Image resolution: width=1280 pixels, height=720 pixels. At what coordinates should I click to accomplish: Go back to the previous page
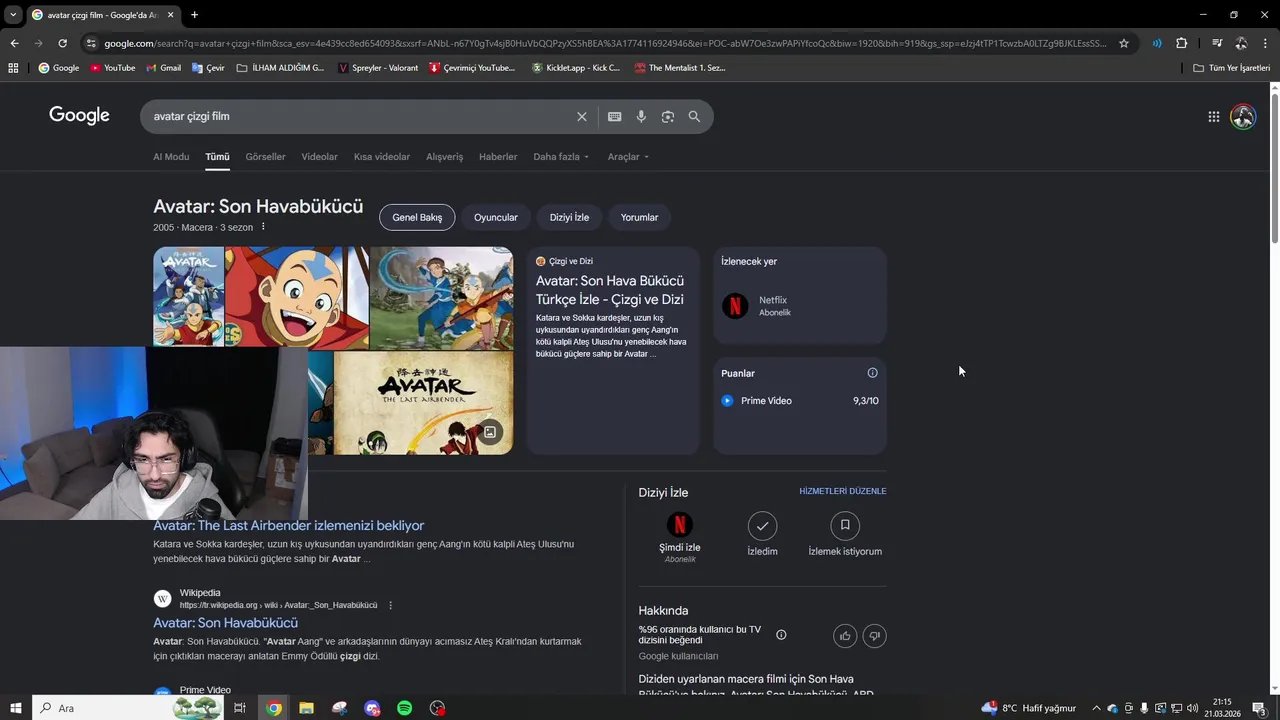pyautogui.click(x=14, y=43)
